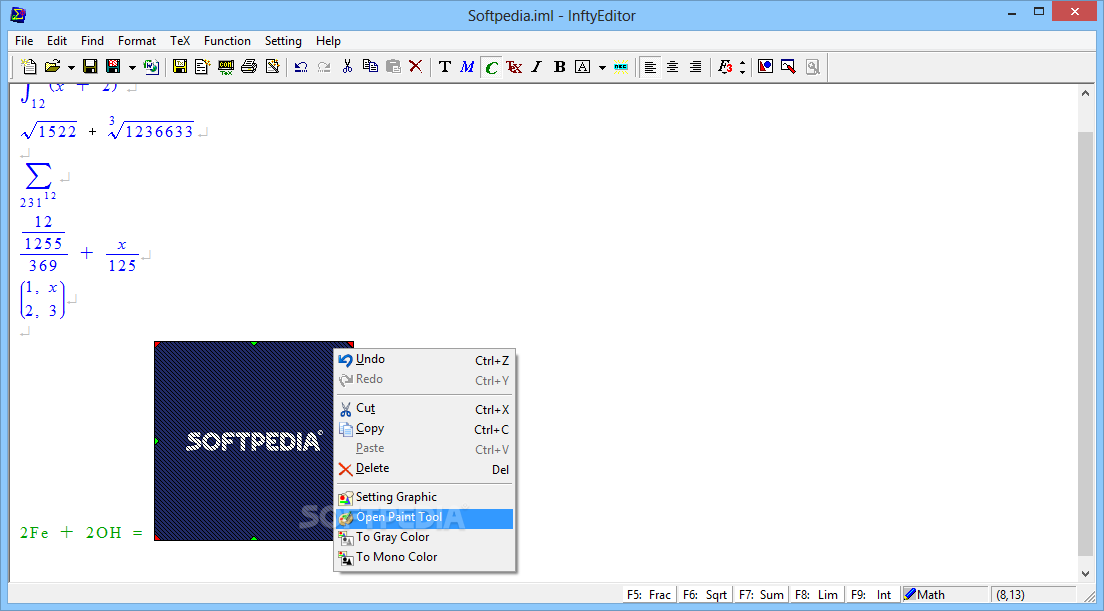Choose Cut from the context menu
Screen dimensions: 1104x611
click(425, 409)
